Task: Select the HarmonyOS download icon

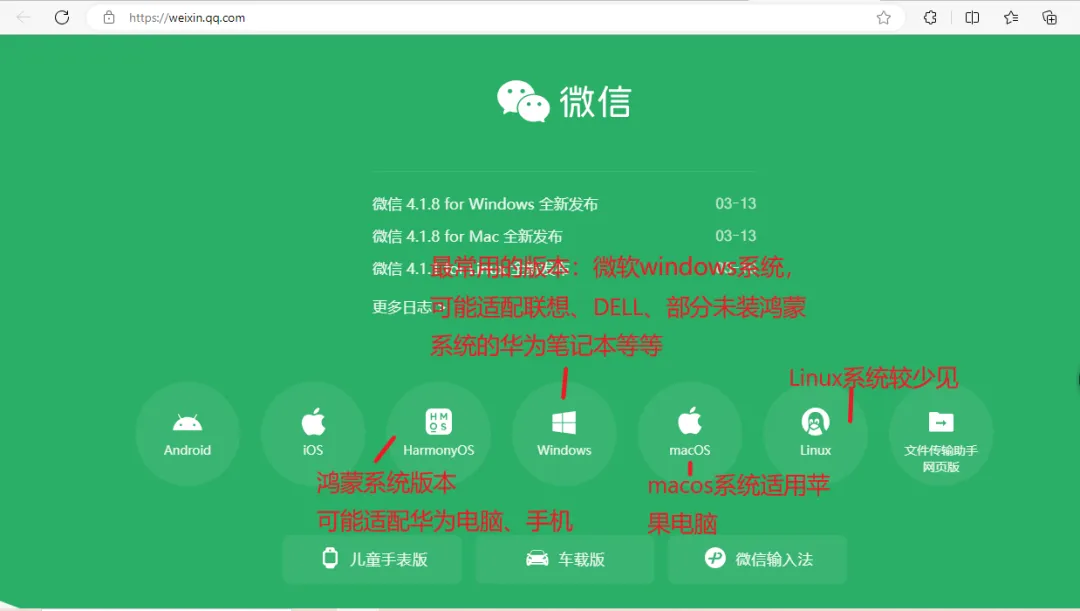Action: point(439,434)
